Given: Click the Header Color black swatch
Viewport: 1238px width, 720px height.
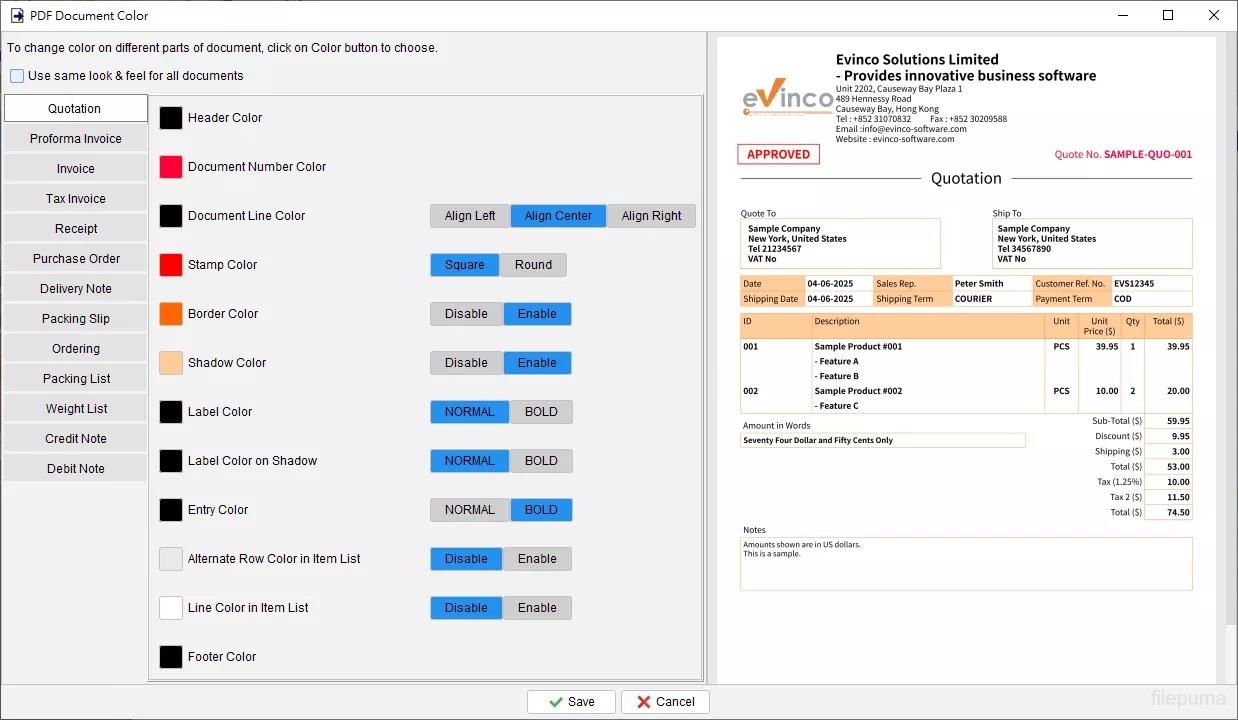Looking at the screenshot, I should pos(171,118).
